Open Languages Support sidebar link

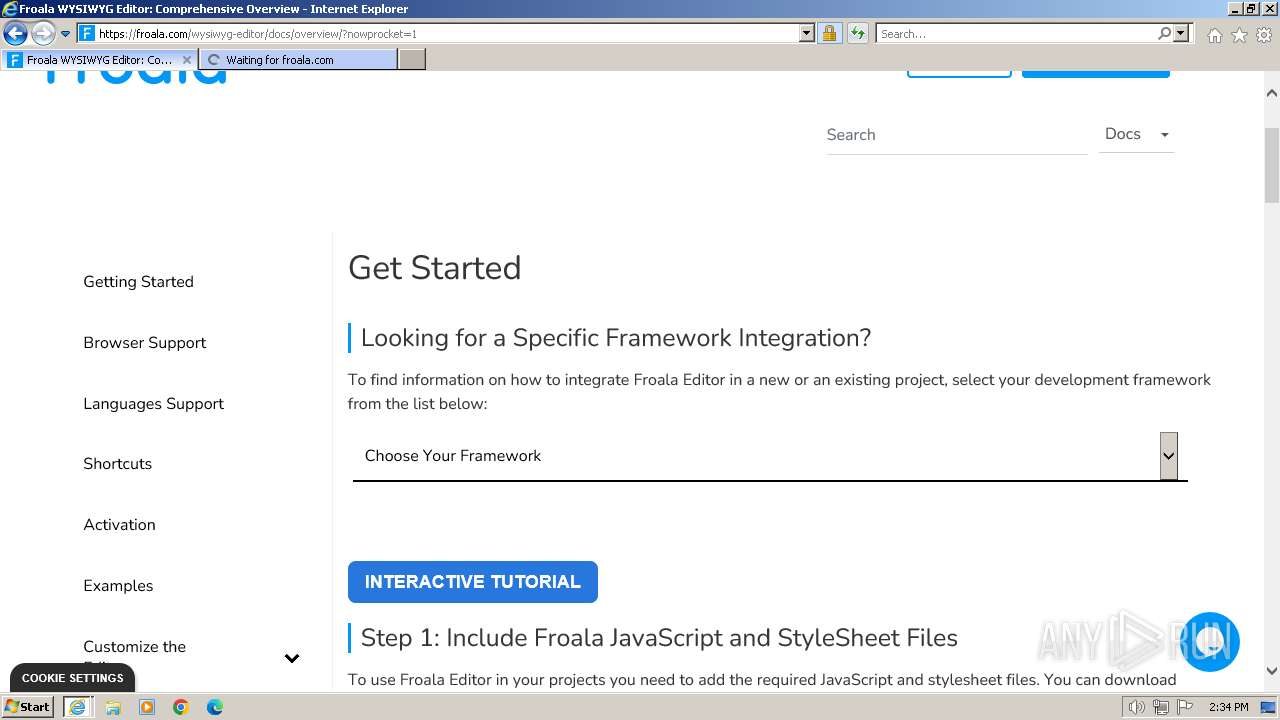pyautogui.click(x=153, y=404)
